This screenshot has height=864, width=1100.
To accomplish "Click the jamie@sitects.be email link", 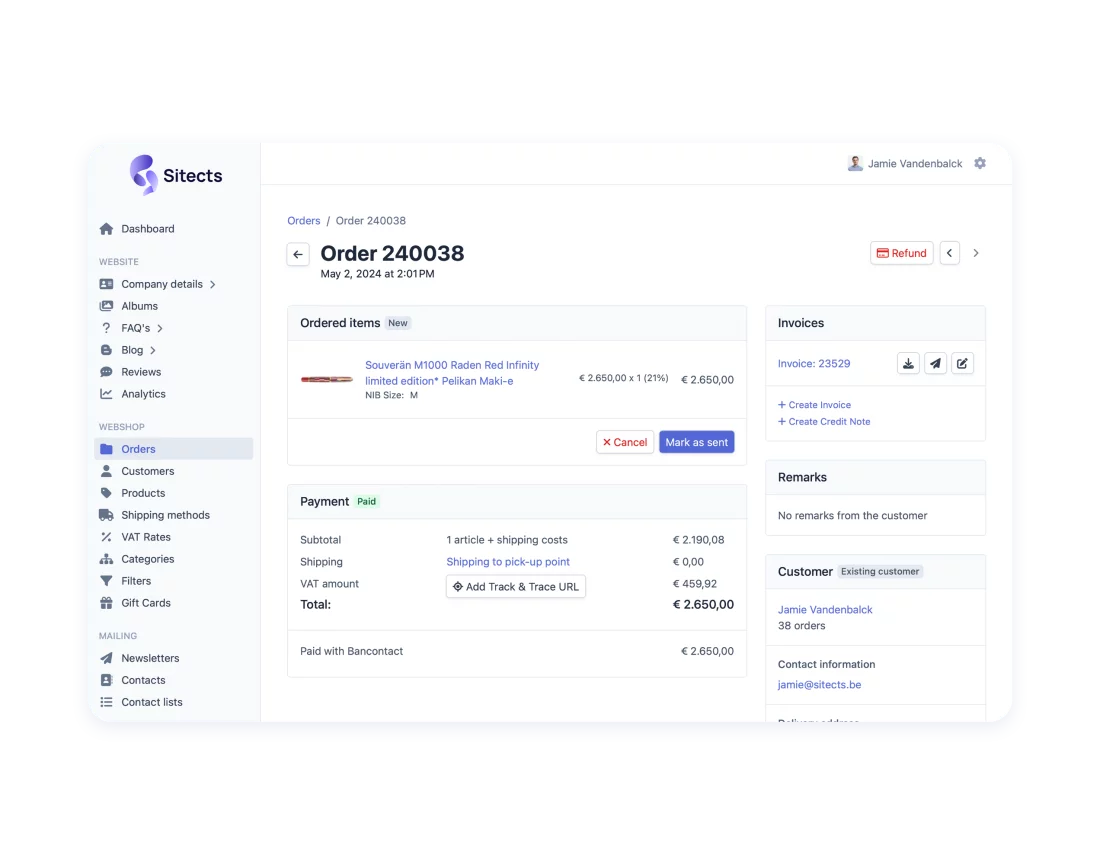I will coord(819,684).
